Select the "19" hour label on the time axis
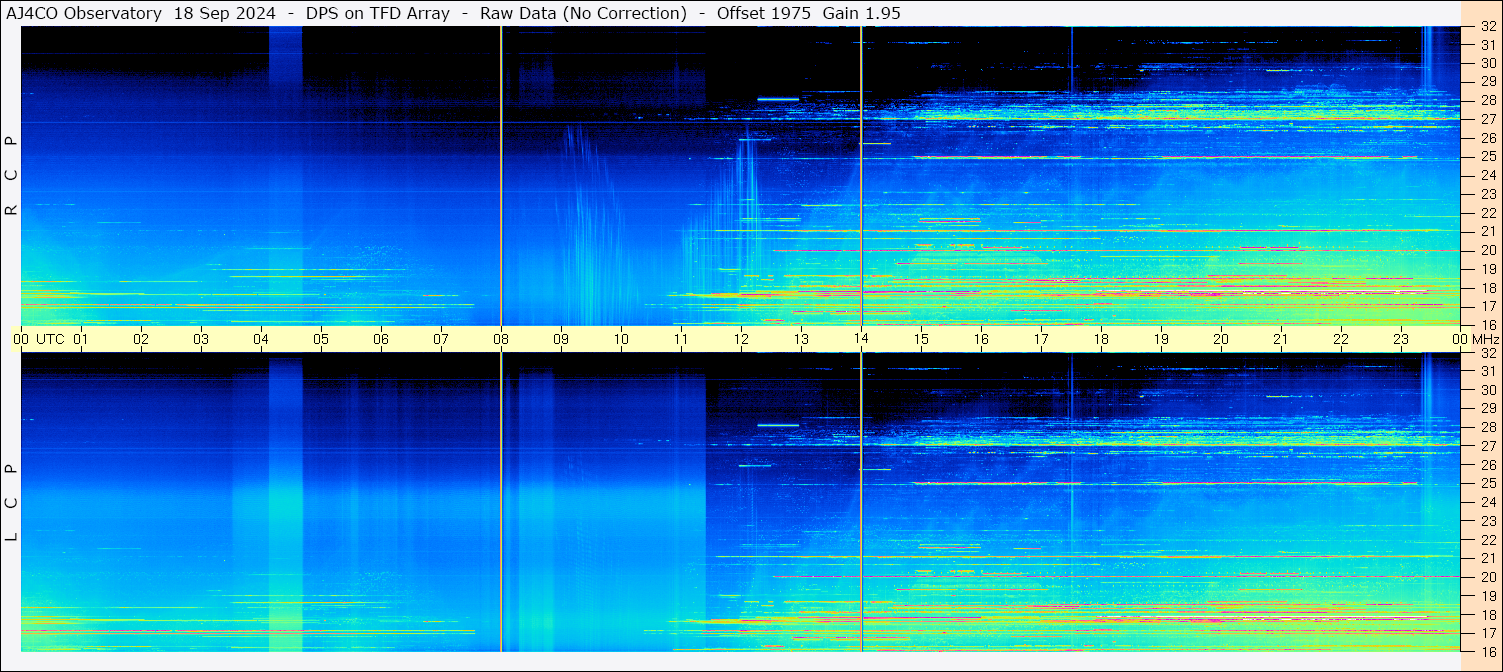1503x672 pixels. click(1161, 339)
